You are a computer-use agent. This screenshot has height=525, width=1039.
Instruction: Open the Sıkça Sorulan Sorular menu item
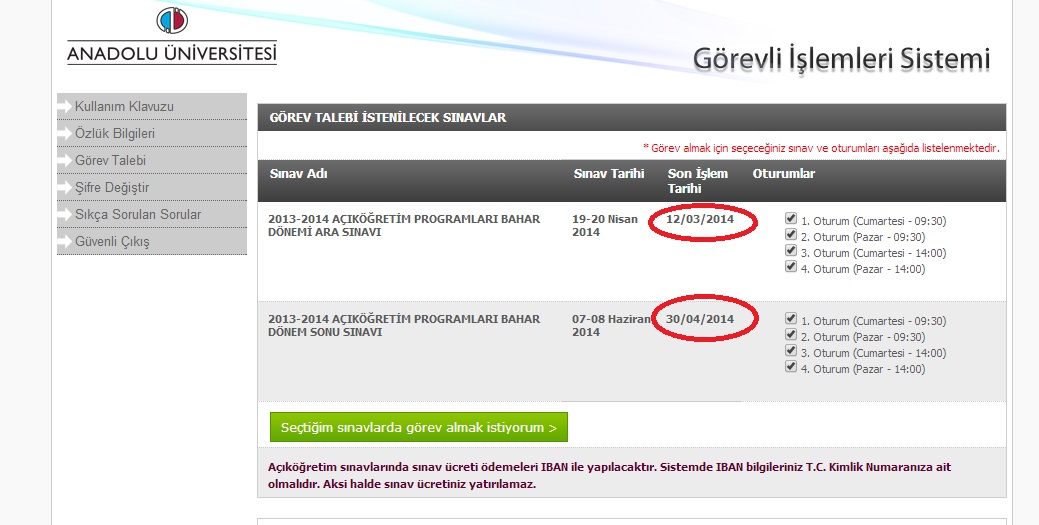[137, 215]
